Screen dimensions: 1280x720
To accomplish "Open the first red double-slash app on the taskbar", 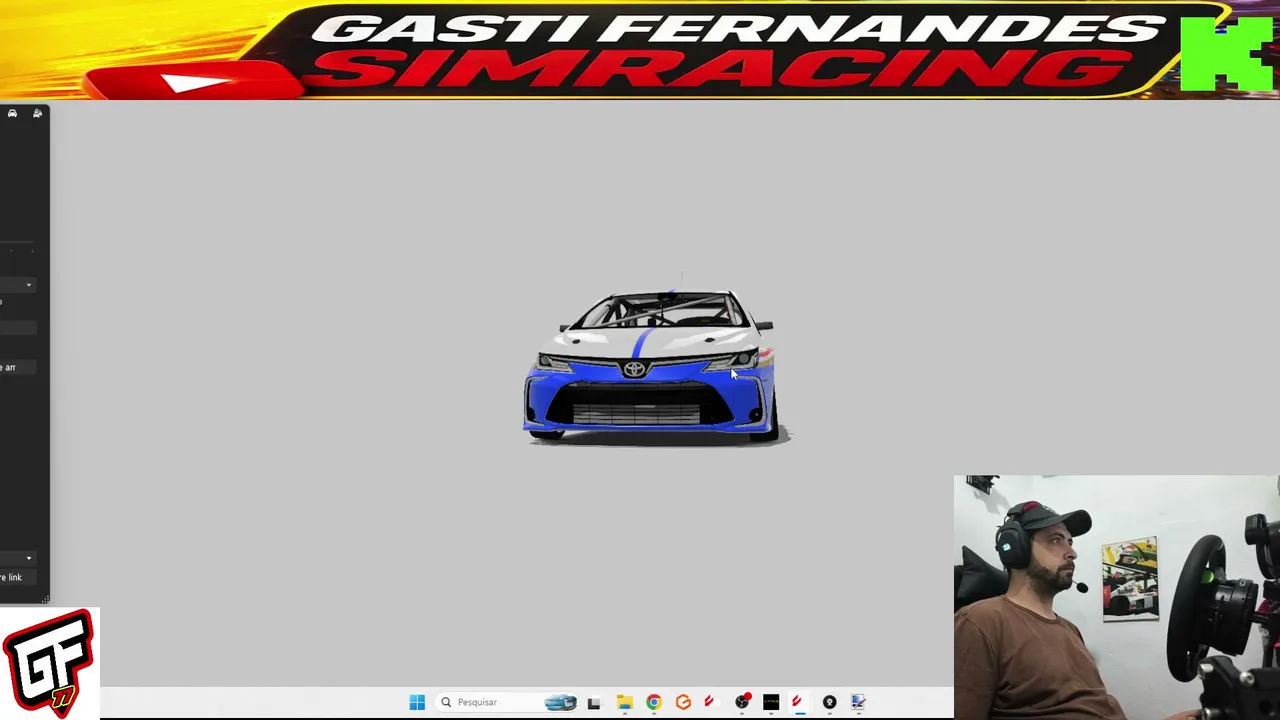I will pyautogui.click(x=710, y=702).
